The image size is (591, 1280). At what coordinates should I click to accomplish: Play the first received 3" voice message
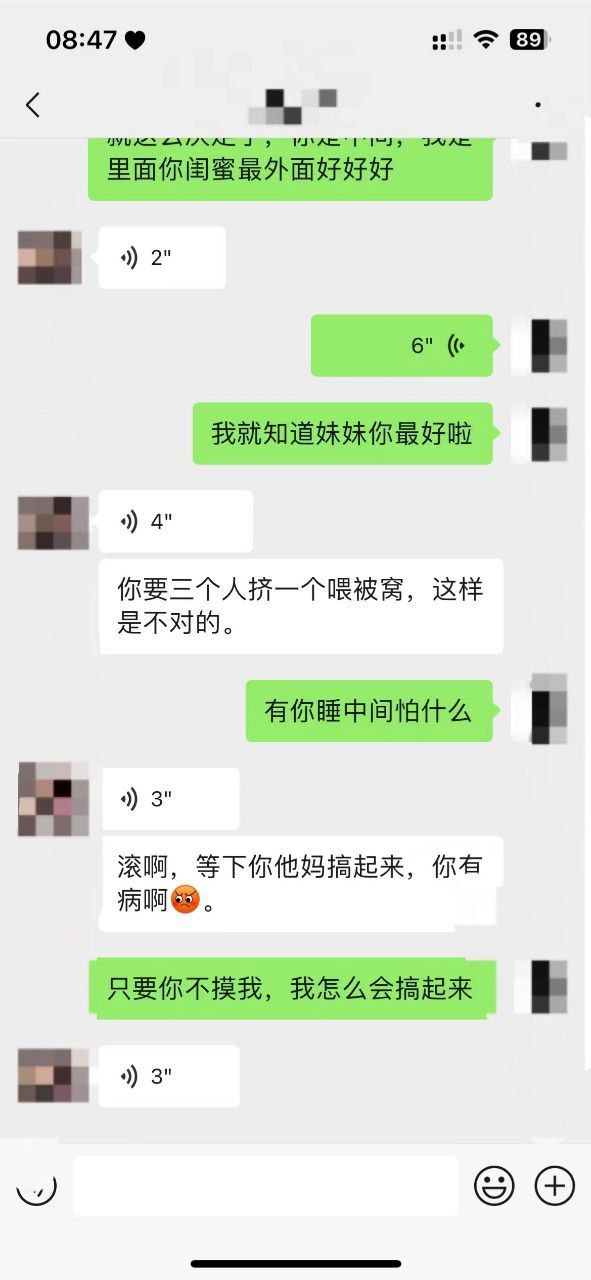(169, 799)
